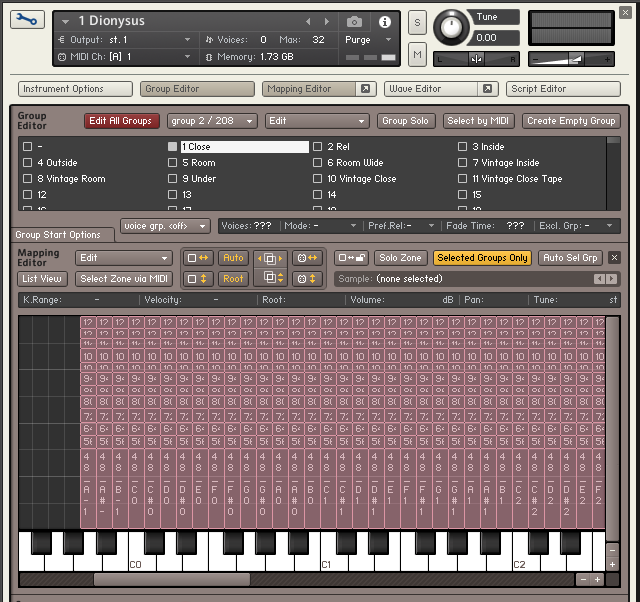Open the group 2 / 208 dropdown
The height and width of the screenshot is (602, 640).
212,121
